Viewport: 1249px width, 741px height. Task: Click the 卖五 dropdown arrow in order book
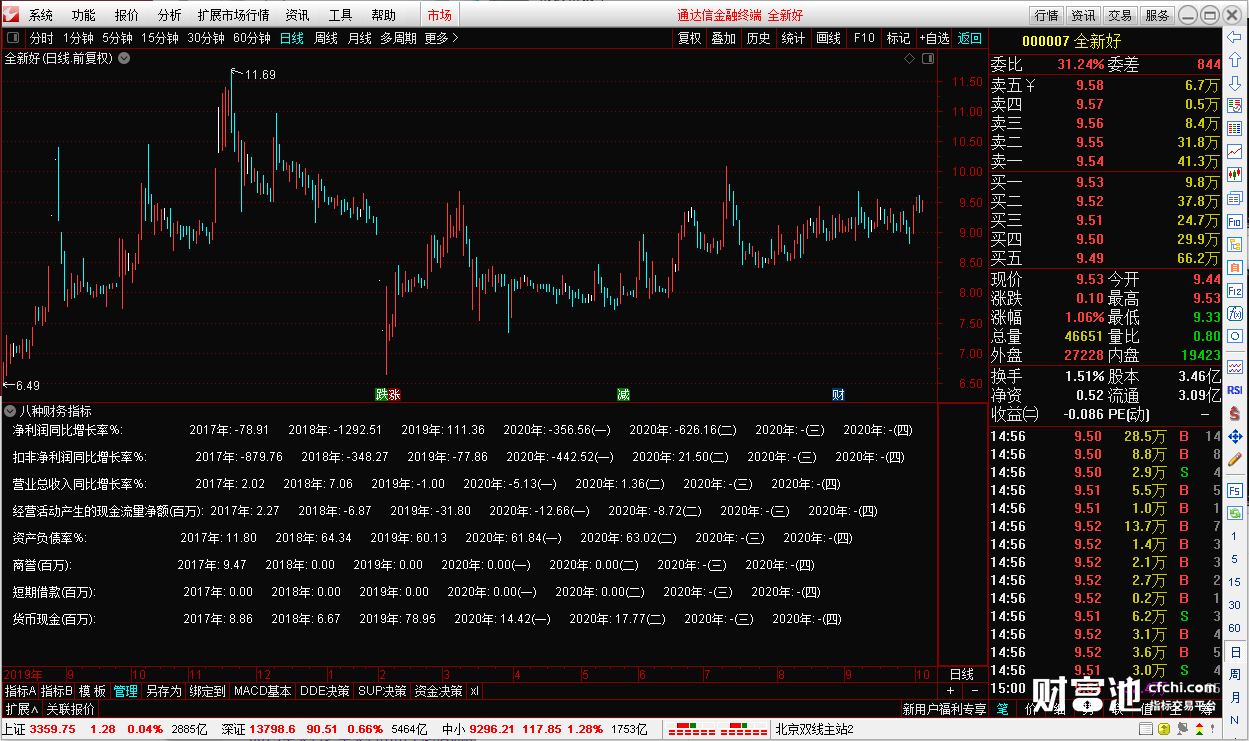click(x=1031, y=86)
